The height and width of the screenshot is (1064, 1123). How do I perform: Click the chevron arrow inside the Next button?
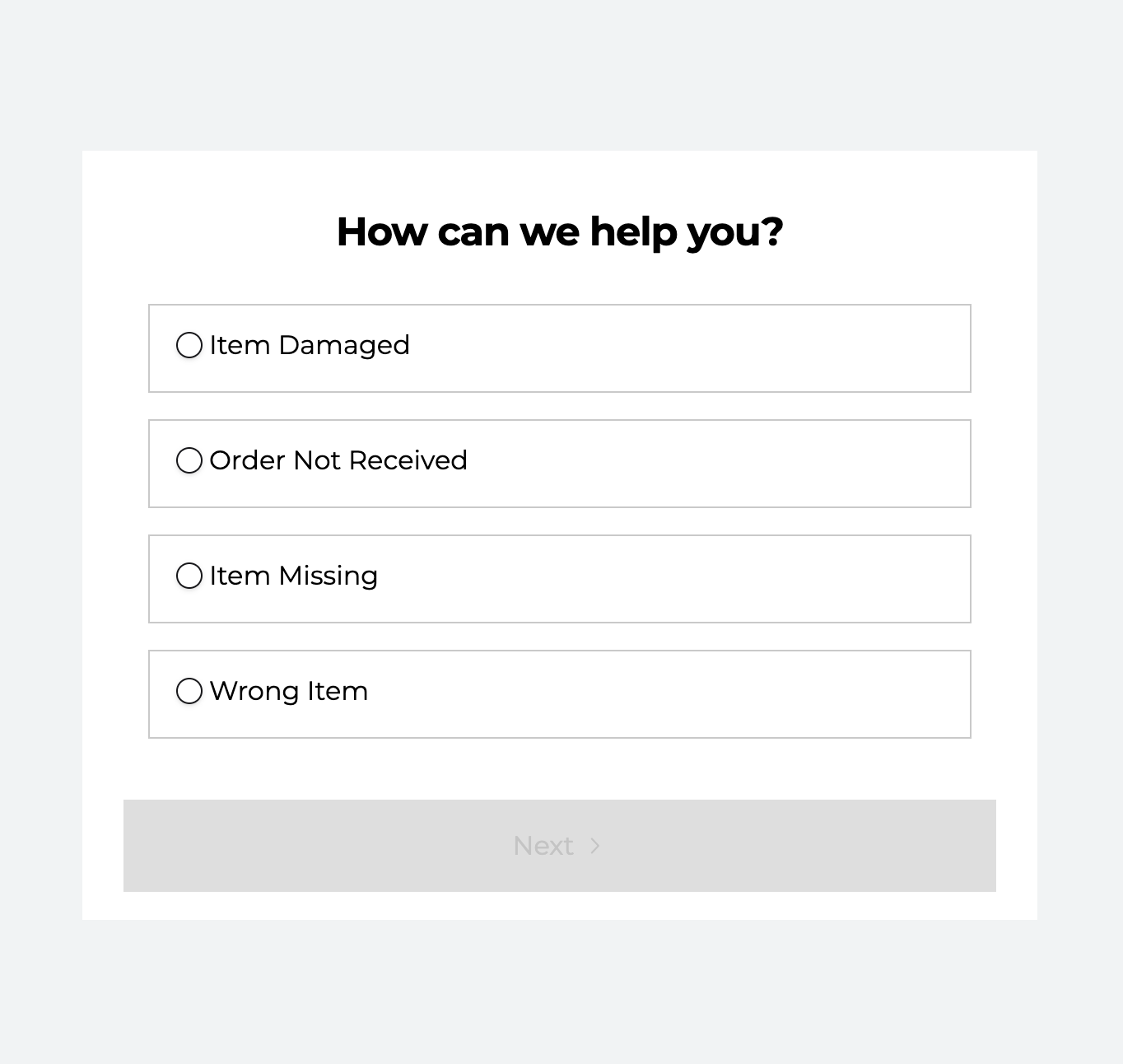click(594, 846)
